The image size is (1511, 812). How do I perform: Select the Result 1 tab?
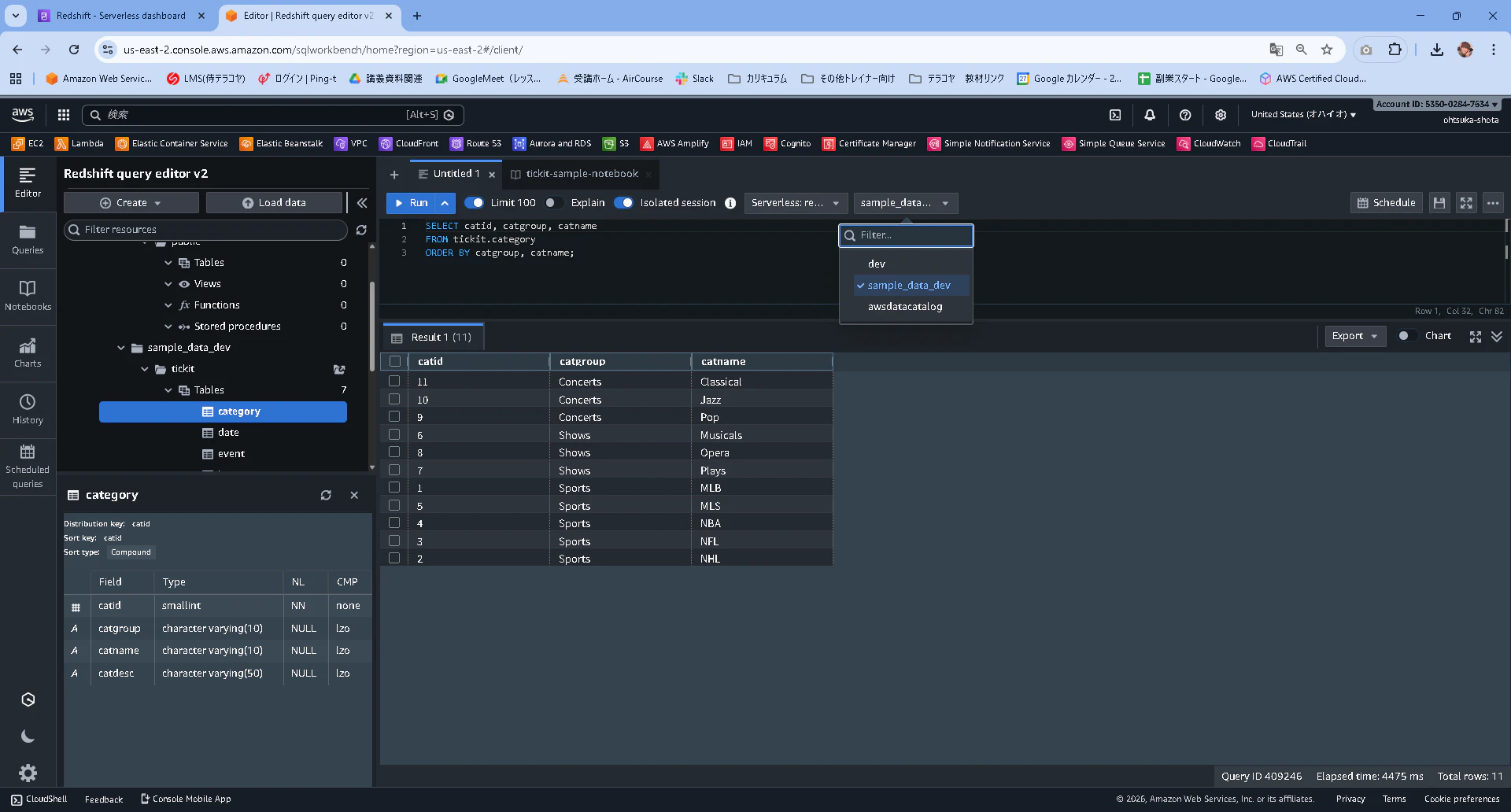(434, 338)
